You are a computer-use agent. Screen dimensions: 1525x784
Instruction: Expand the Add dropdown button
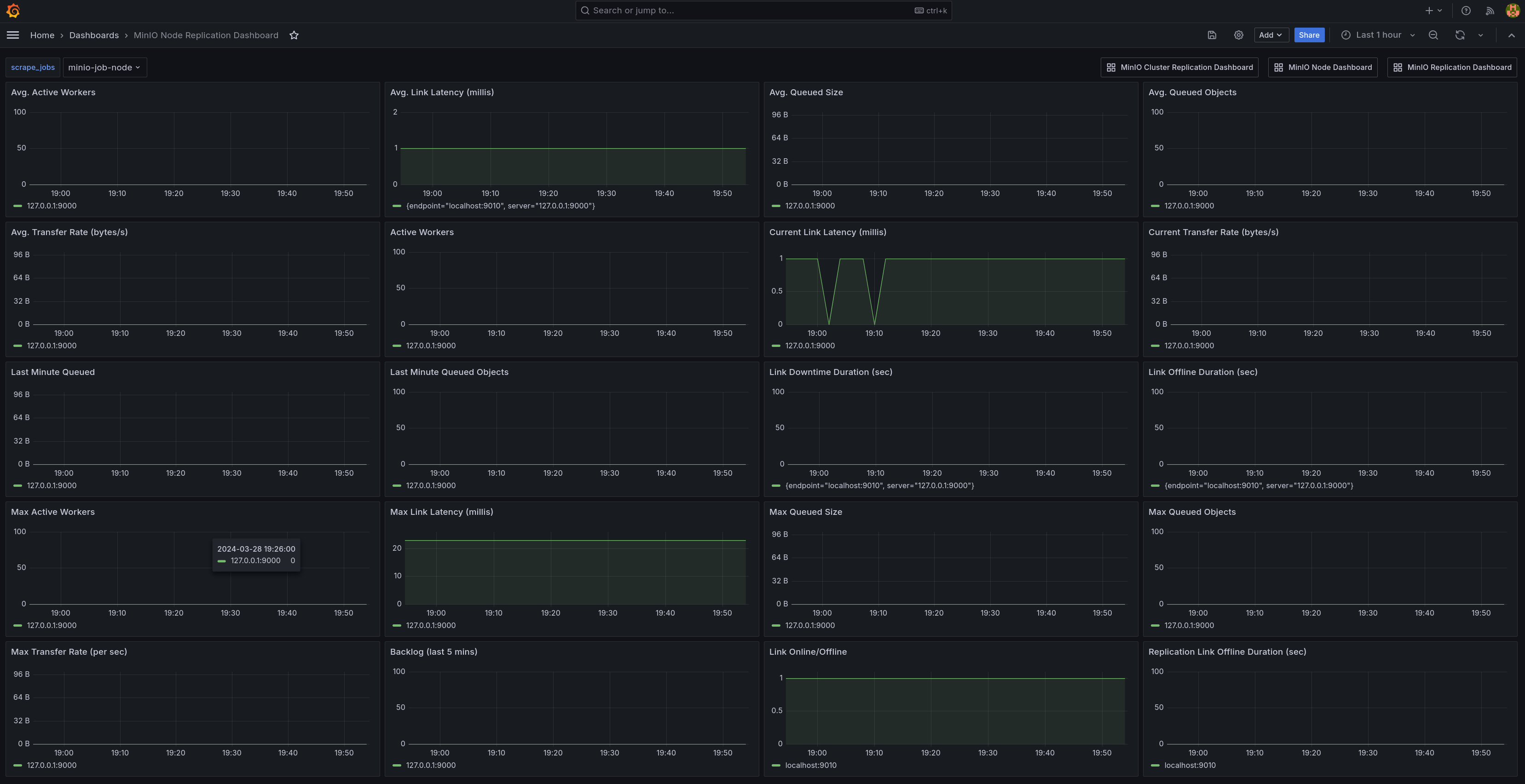click(1271, 35)
